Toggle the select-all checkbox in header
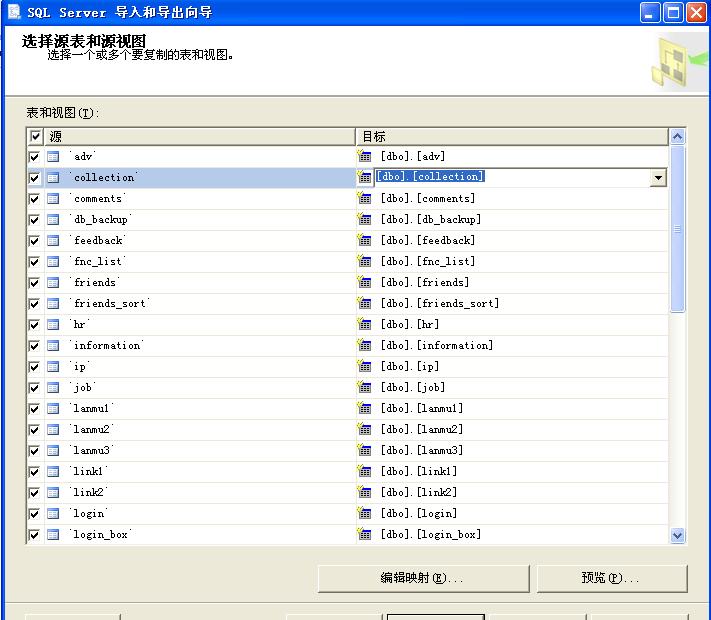The height and width of the screenshot is (620, 711). [x=36, y=137]
